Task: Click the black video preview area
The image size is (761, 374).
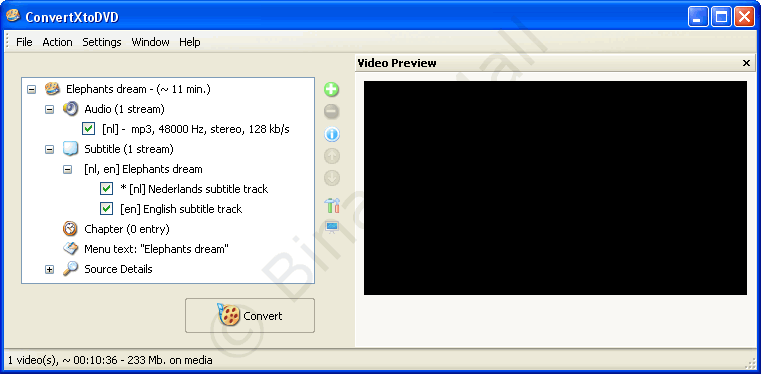Action: (555, 188)
